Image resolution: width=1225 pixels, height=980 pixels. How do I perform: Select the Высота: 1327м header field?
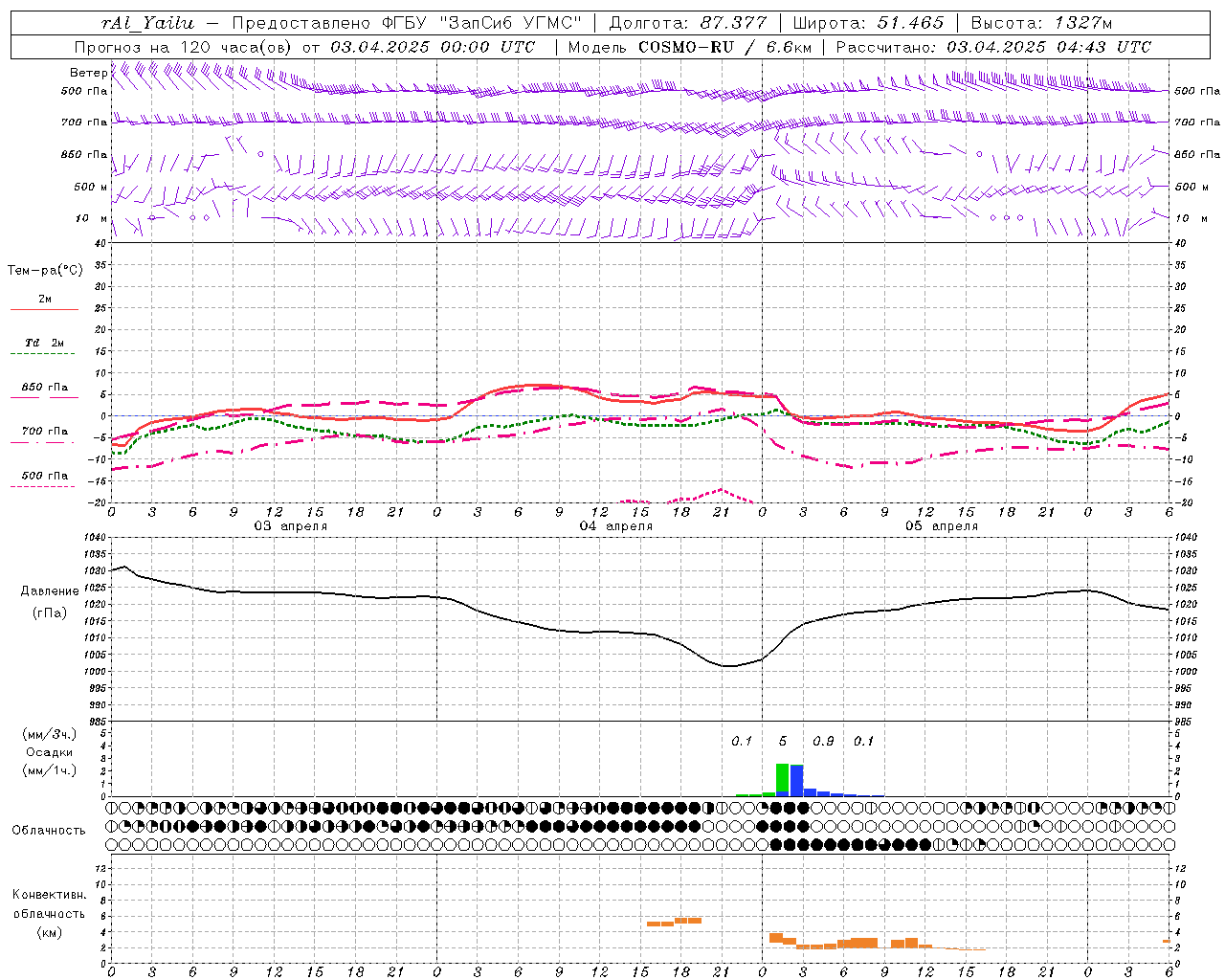pyautogui.click(x=1041, y=23)
